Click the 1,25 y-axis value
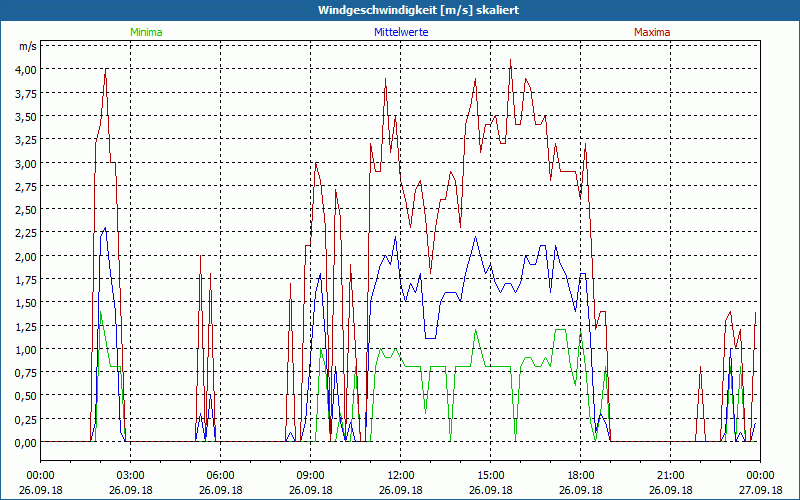 [26, 326]
